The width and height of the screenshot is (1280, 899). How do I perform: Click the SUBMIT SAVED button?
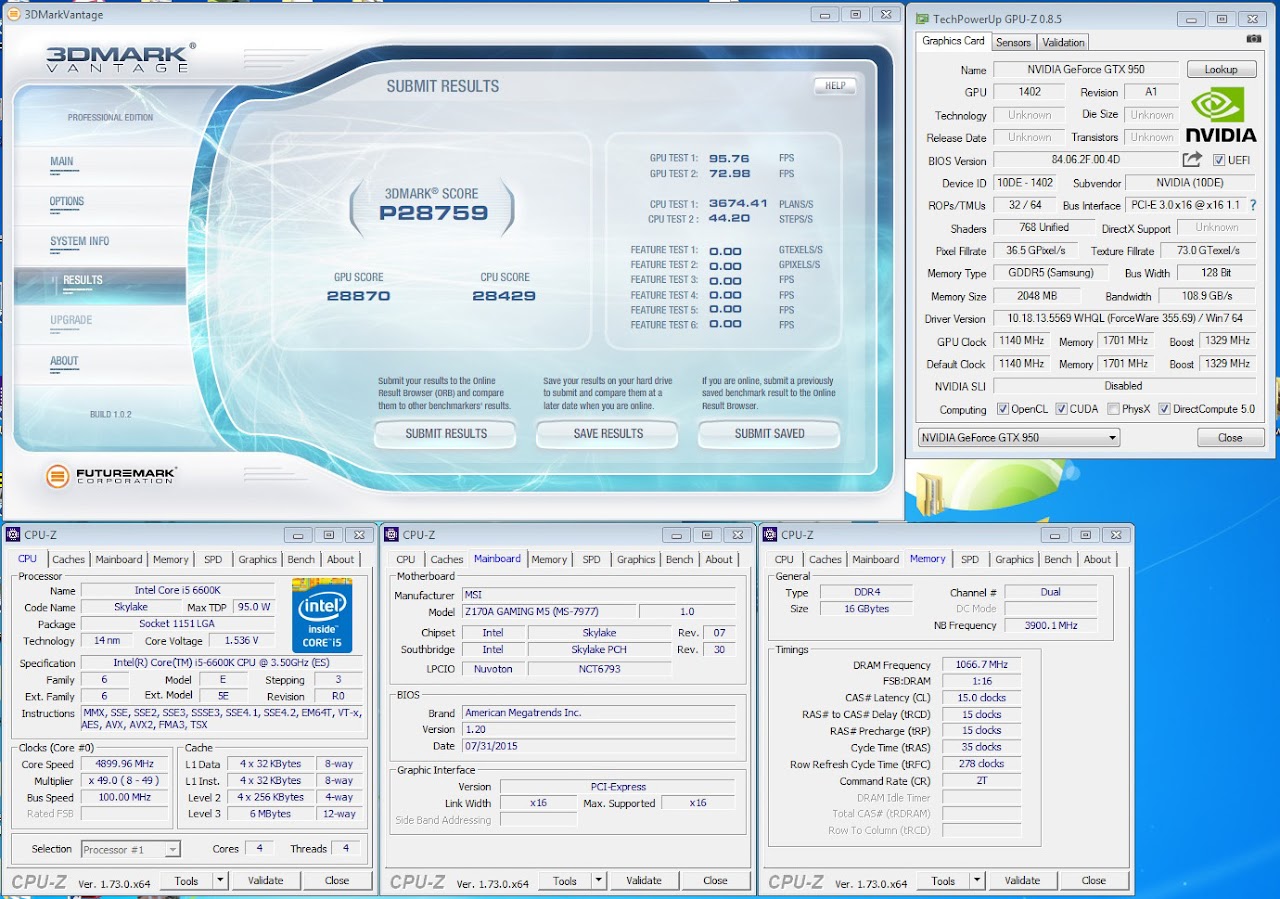tap(769, 434)
